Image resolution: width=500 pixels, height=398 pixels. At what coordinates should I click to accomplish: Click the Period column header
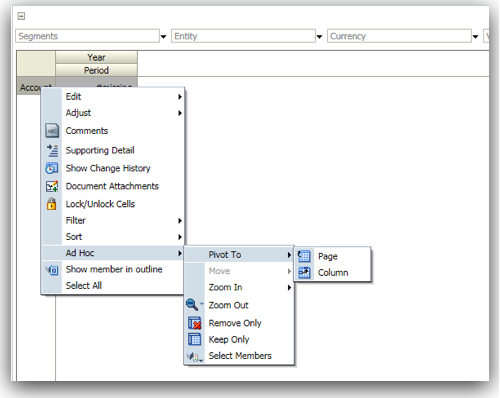[x=96, y=70]
